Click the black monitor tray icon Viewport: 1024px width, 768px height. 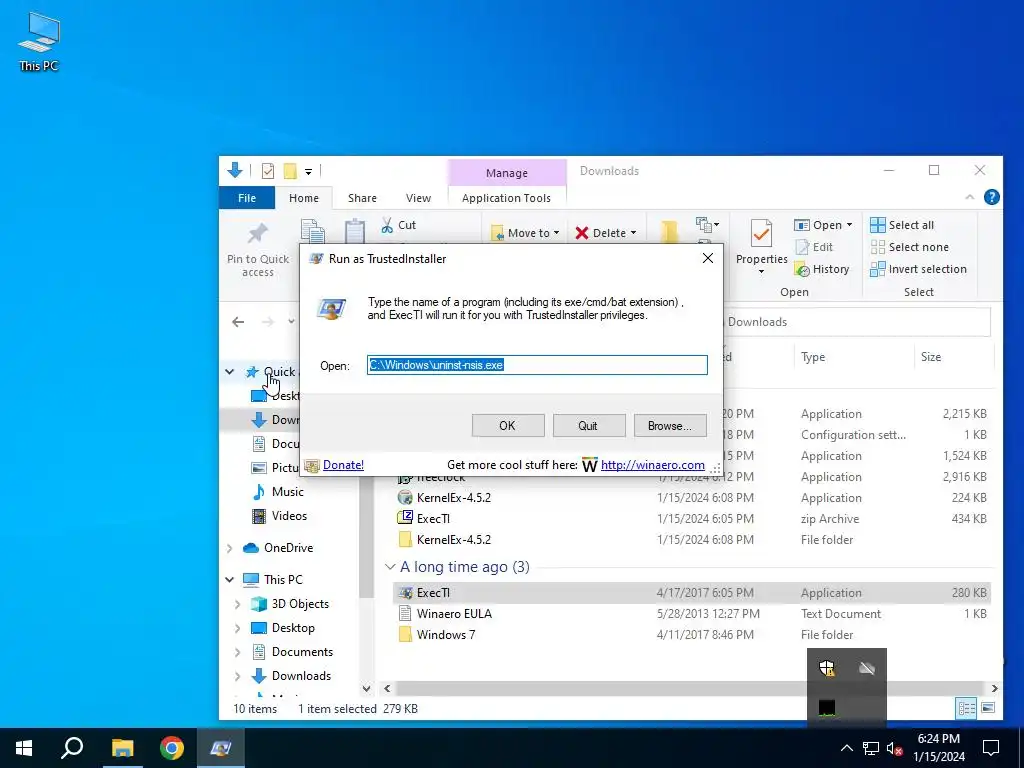[x=827, y=707]
